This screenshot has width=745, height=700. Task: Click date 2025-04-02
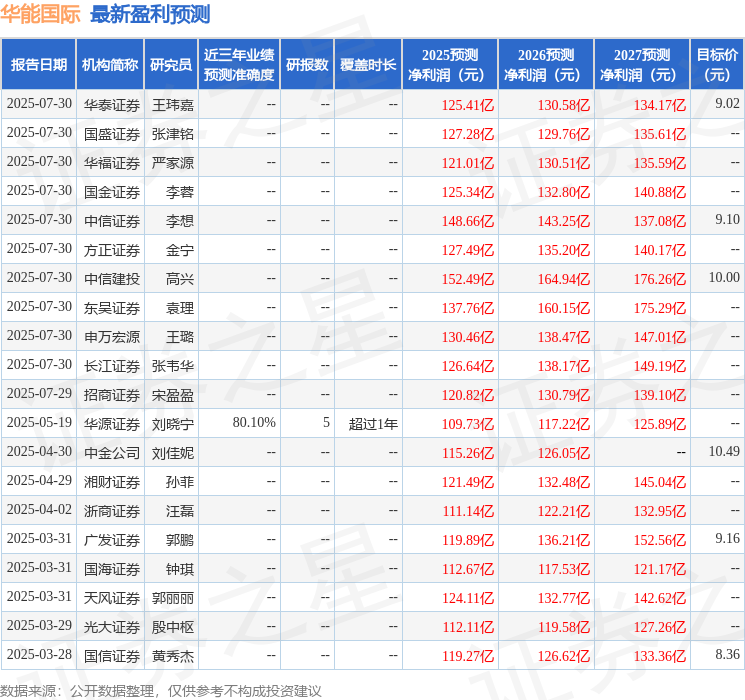[x=39, y=509]
